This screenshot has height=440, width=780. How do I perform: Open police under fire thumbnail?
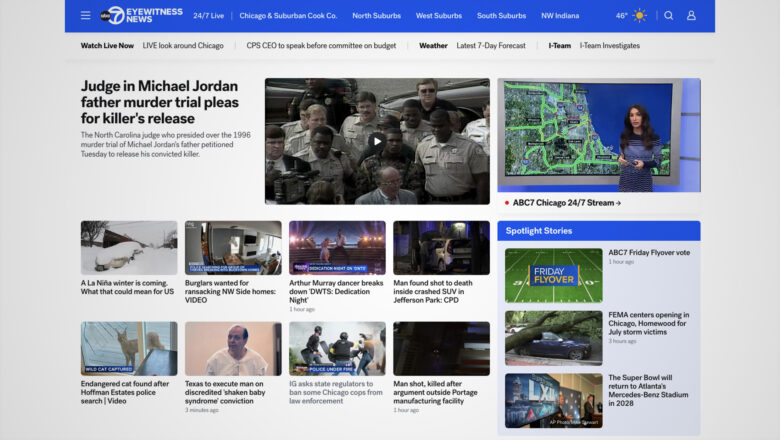coord(337,349)
